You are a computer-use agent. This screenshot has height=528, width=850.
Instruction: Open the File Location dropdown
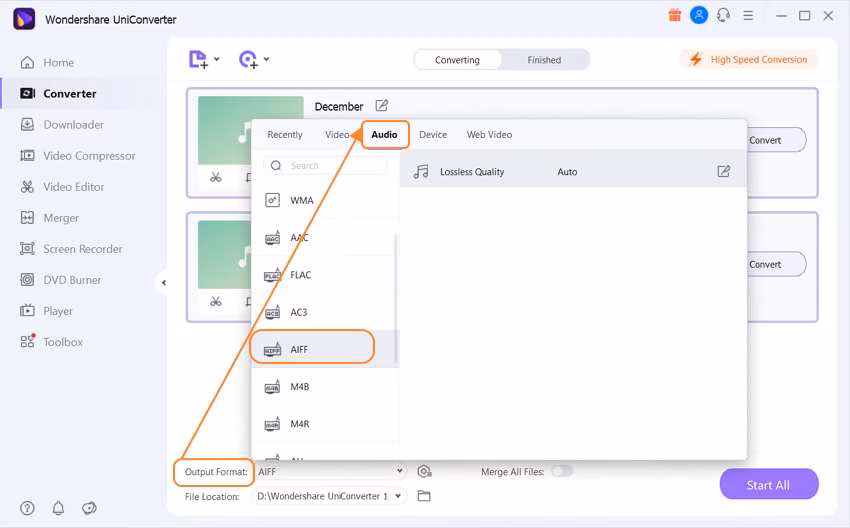pos(330,496)
